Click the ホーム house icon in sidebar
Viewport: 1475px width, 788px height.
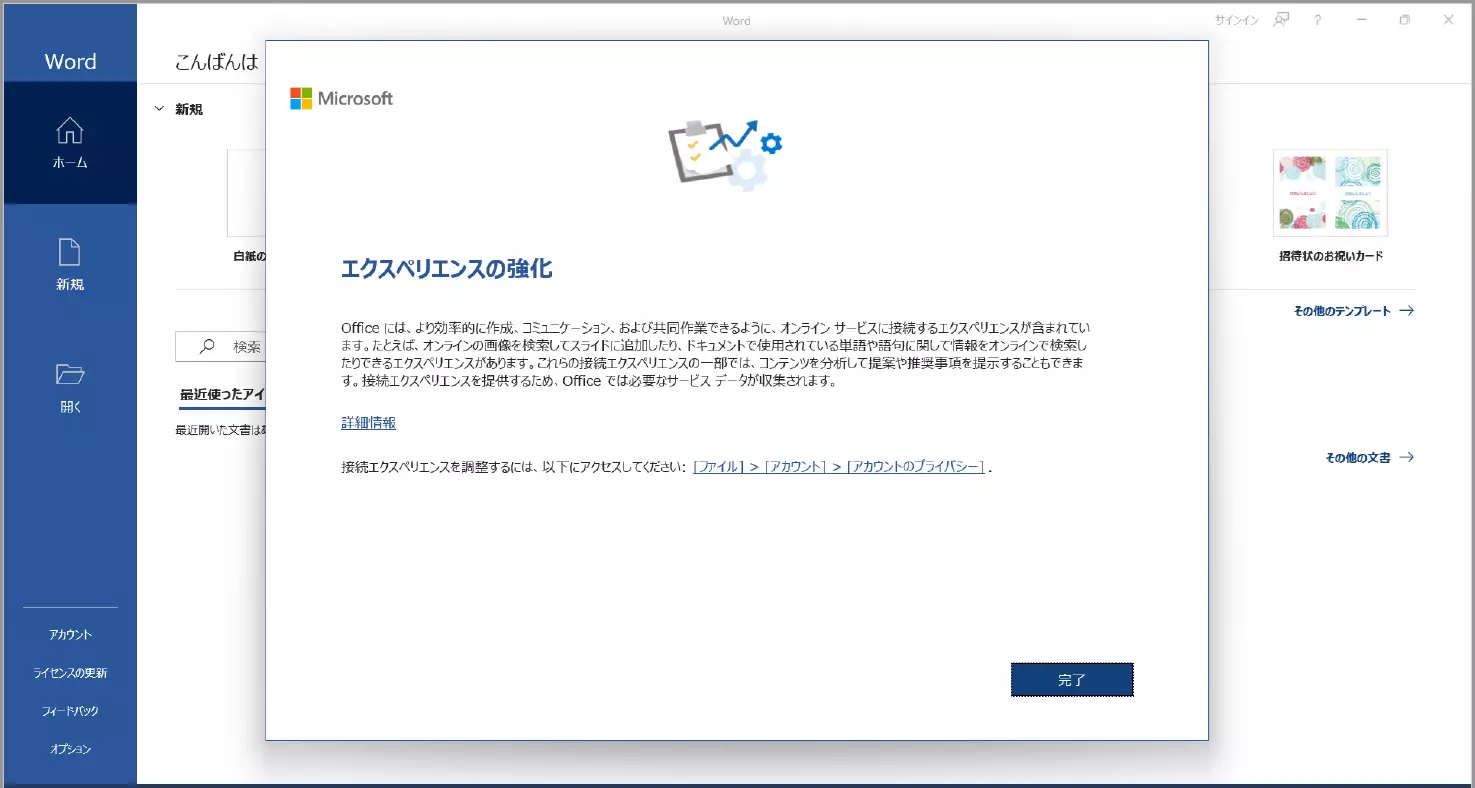(70, 130)
